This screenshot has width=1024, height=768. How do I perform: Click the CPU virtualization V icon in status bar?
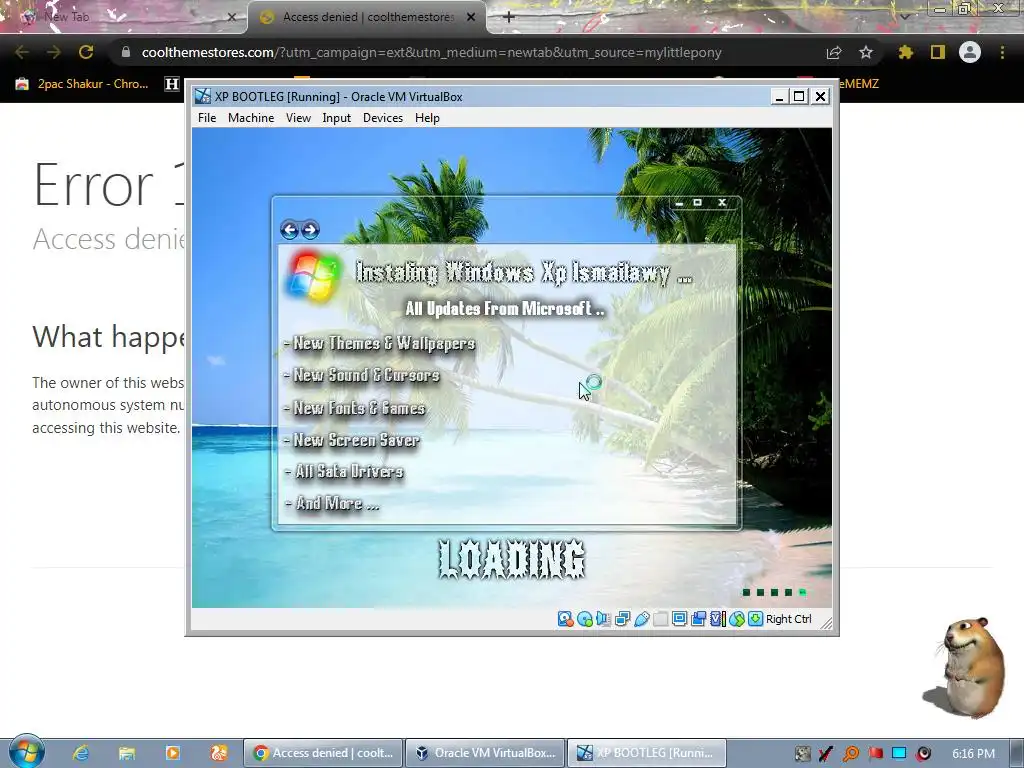point(717,619)
